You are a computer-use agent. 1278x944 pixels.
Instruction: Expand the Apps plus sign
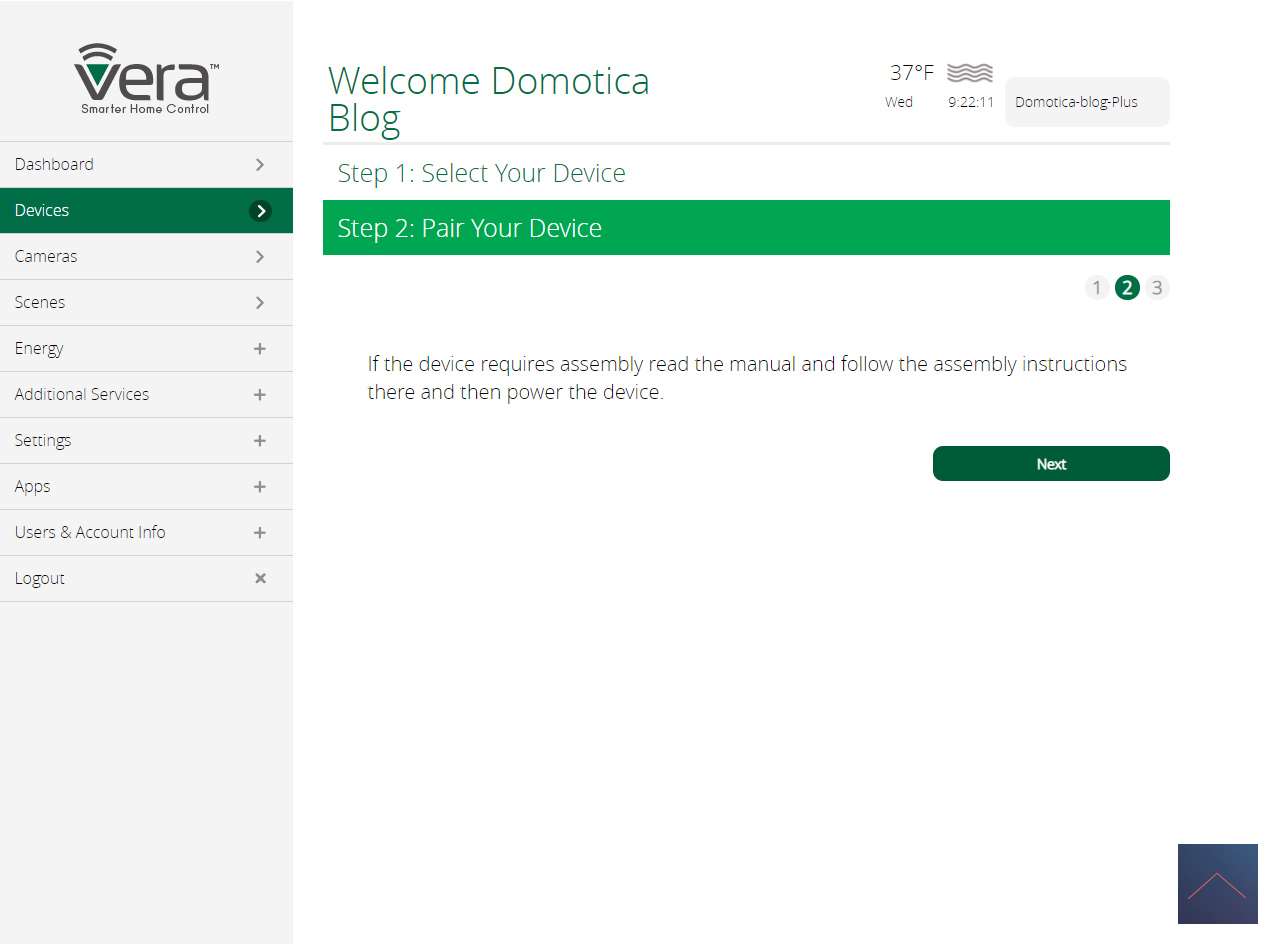pos(260,486)
